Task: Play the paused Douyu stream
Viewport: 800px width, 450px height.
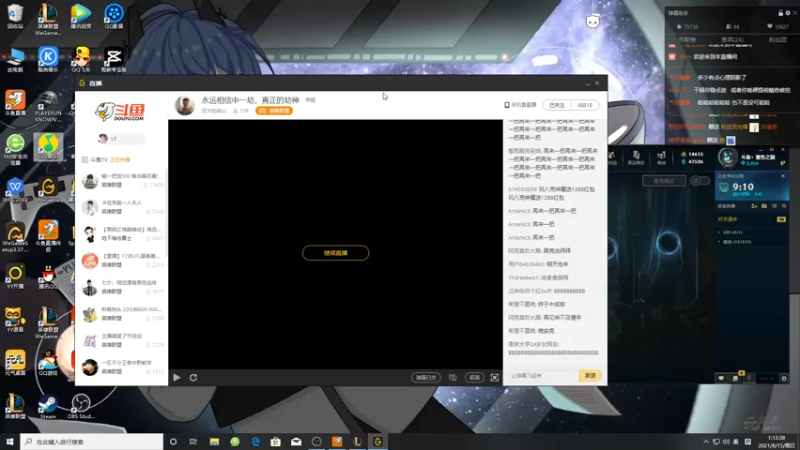Action: coord(177,378)
